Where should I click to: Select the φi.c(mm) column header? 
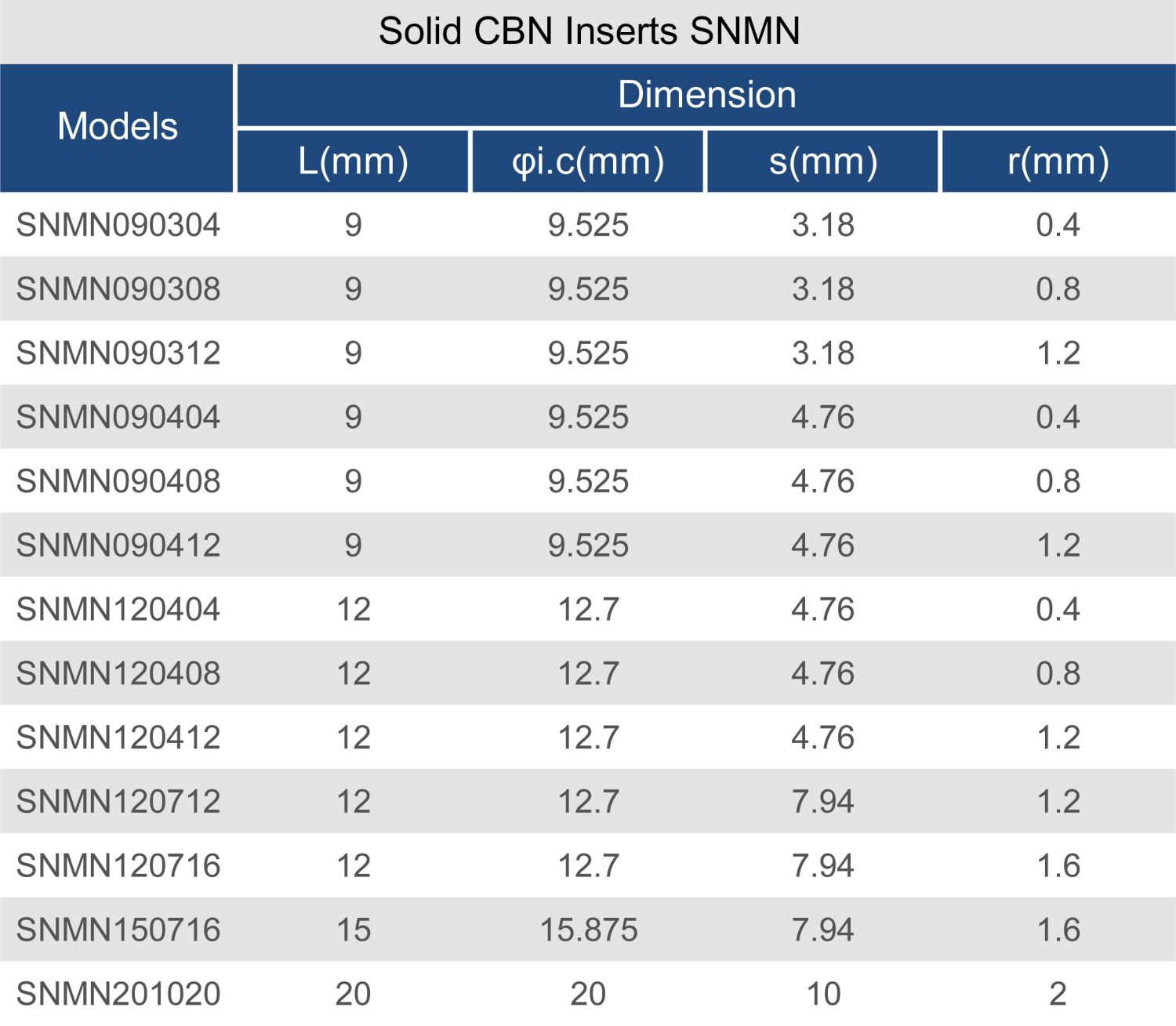tap(588, 161)
